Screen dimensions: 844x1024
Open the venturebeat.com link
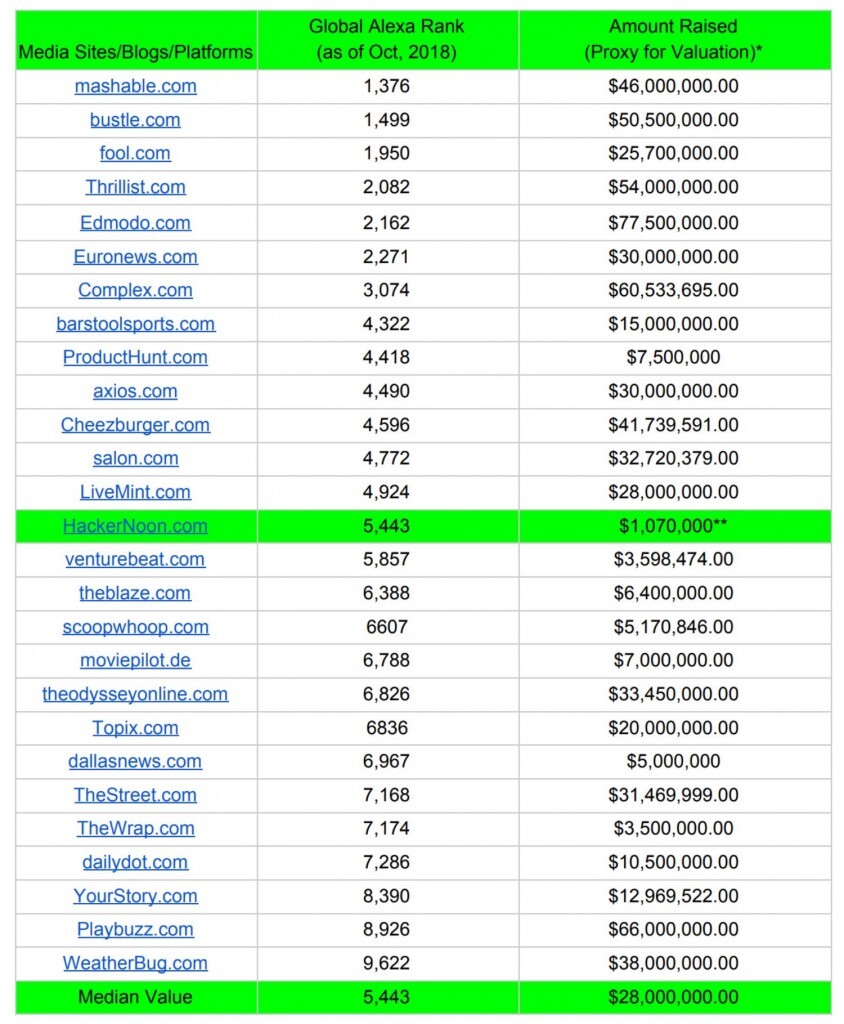point(135,559)
